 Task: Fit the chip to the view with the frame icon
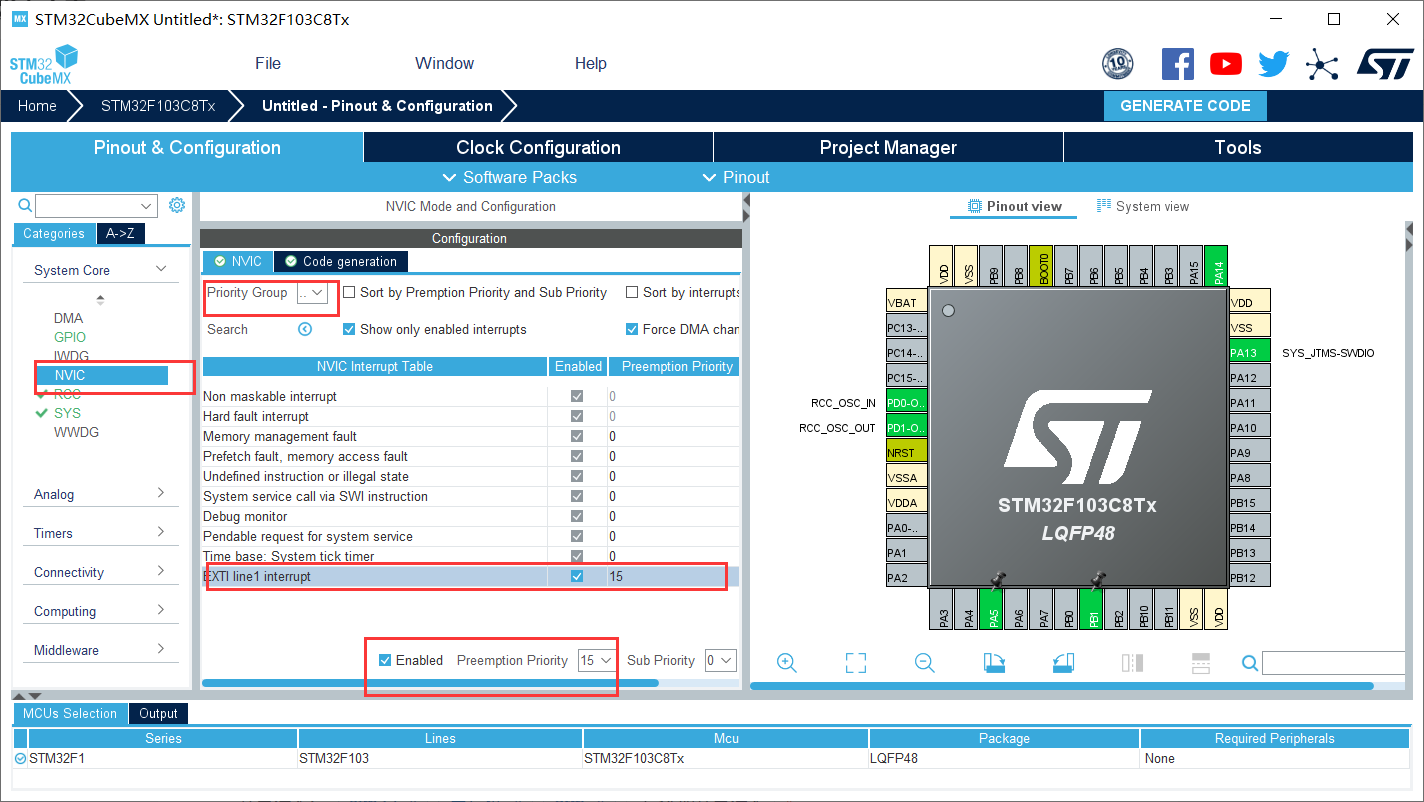(855, 662)
